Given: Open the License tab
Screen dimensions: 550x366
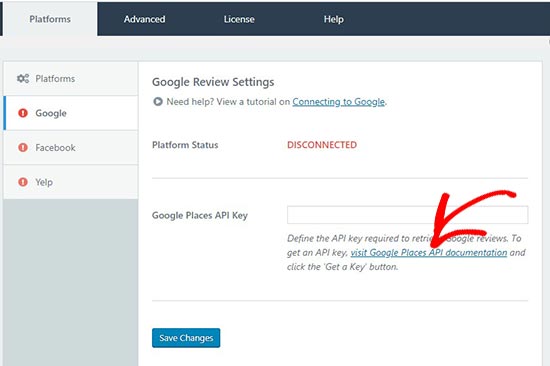Looking at the screenshot, I should pyautogui.click(x=239, y=19).
